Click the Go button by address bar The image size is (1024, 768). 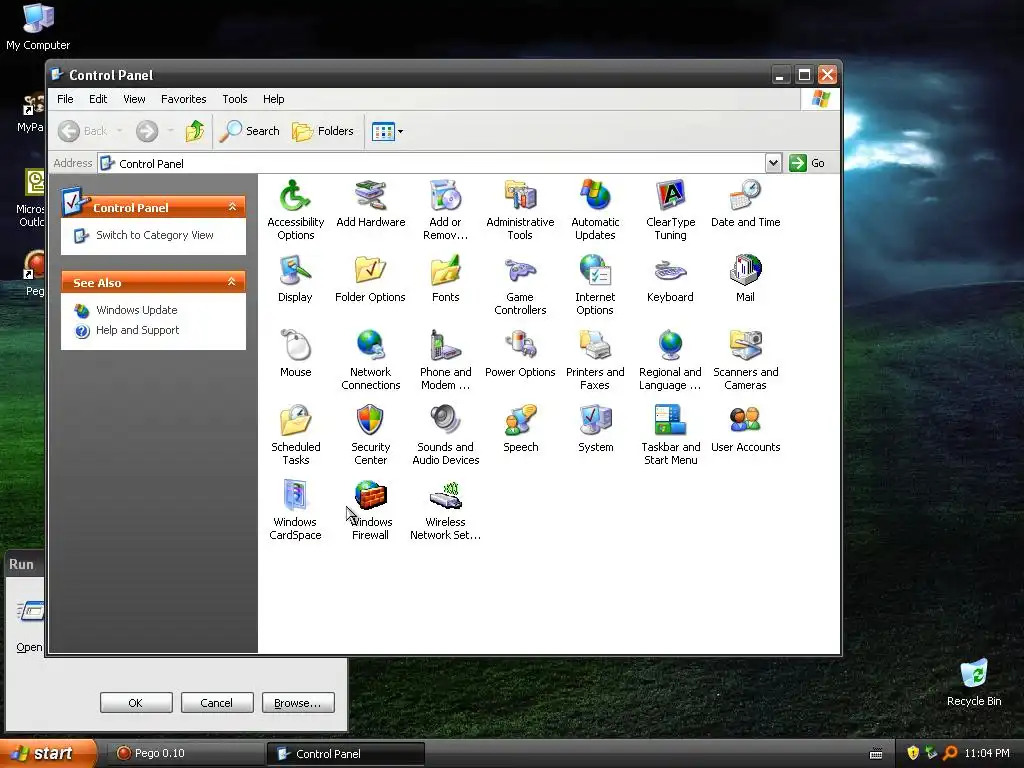(x=807, y=163)
